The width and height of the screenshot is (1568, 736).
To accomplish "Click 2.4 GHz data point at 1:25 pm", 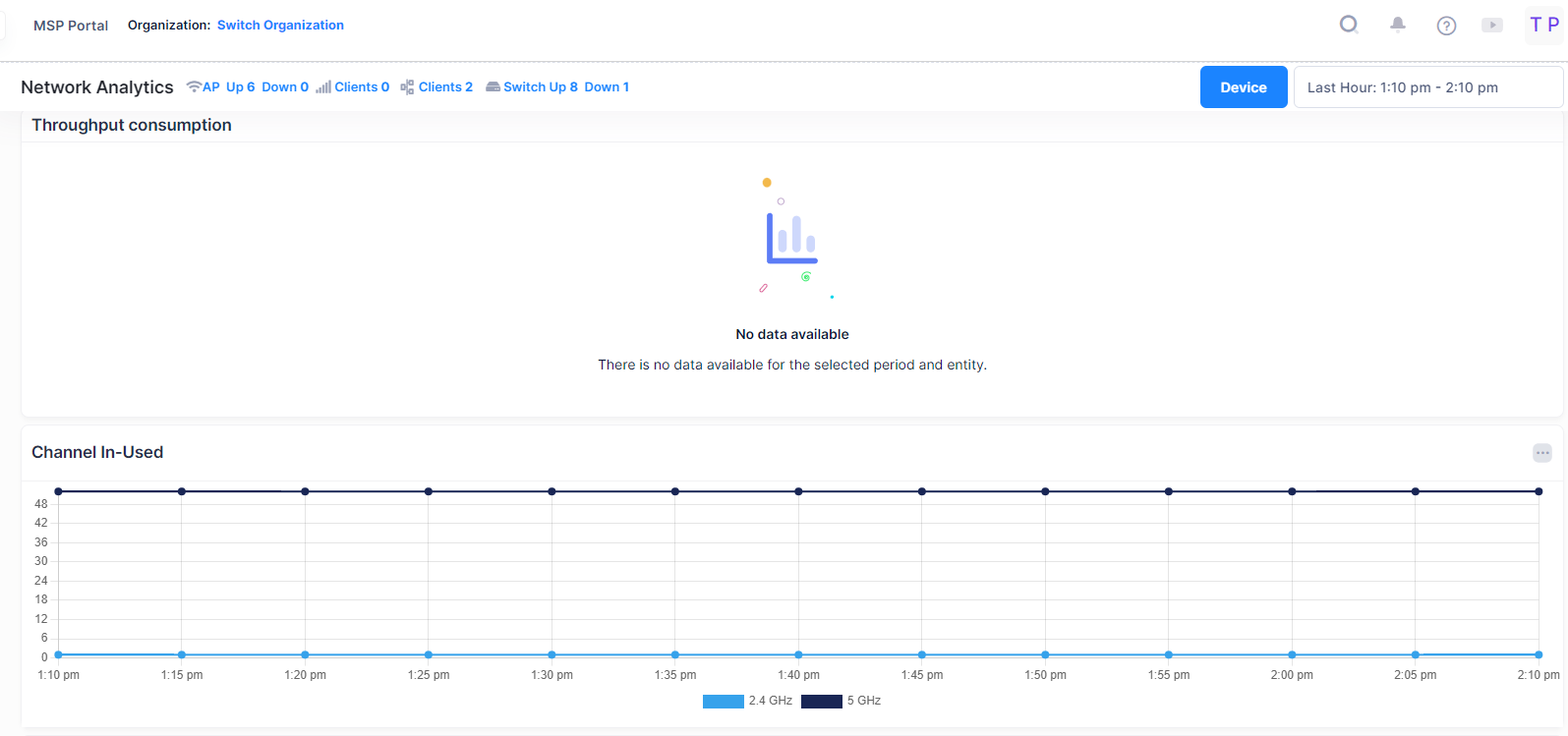I will [x=429, y=654].
